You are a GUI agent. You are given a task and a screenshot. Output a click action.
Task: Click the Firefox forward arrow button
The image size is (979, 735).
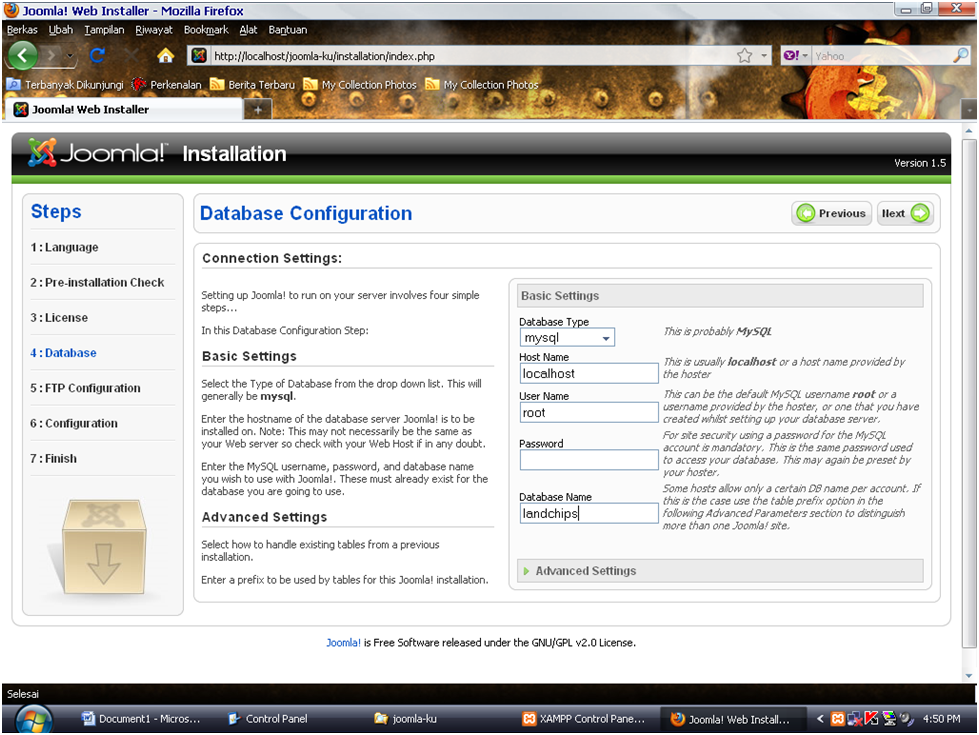pos(51,56)
